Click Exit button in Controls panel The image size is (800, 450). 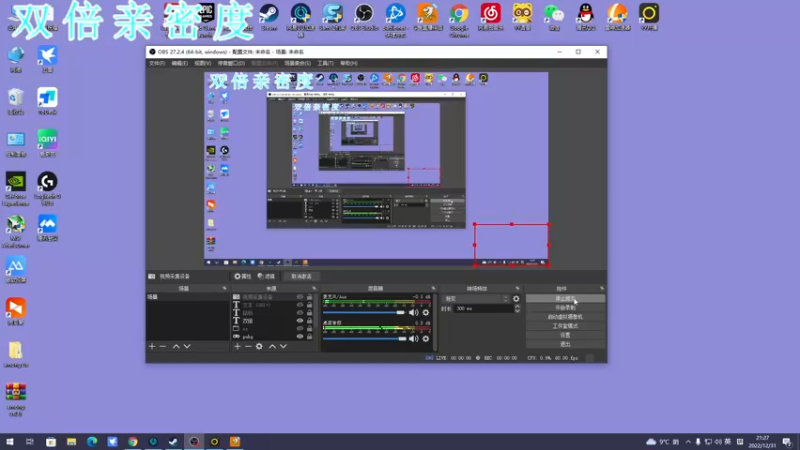(565, 344)
